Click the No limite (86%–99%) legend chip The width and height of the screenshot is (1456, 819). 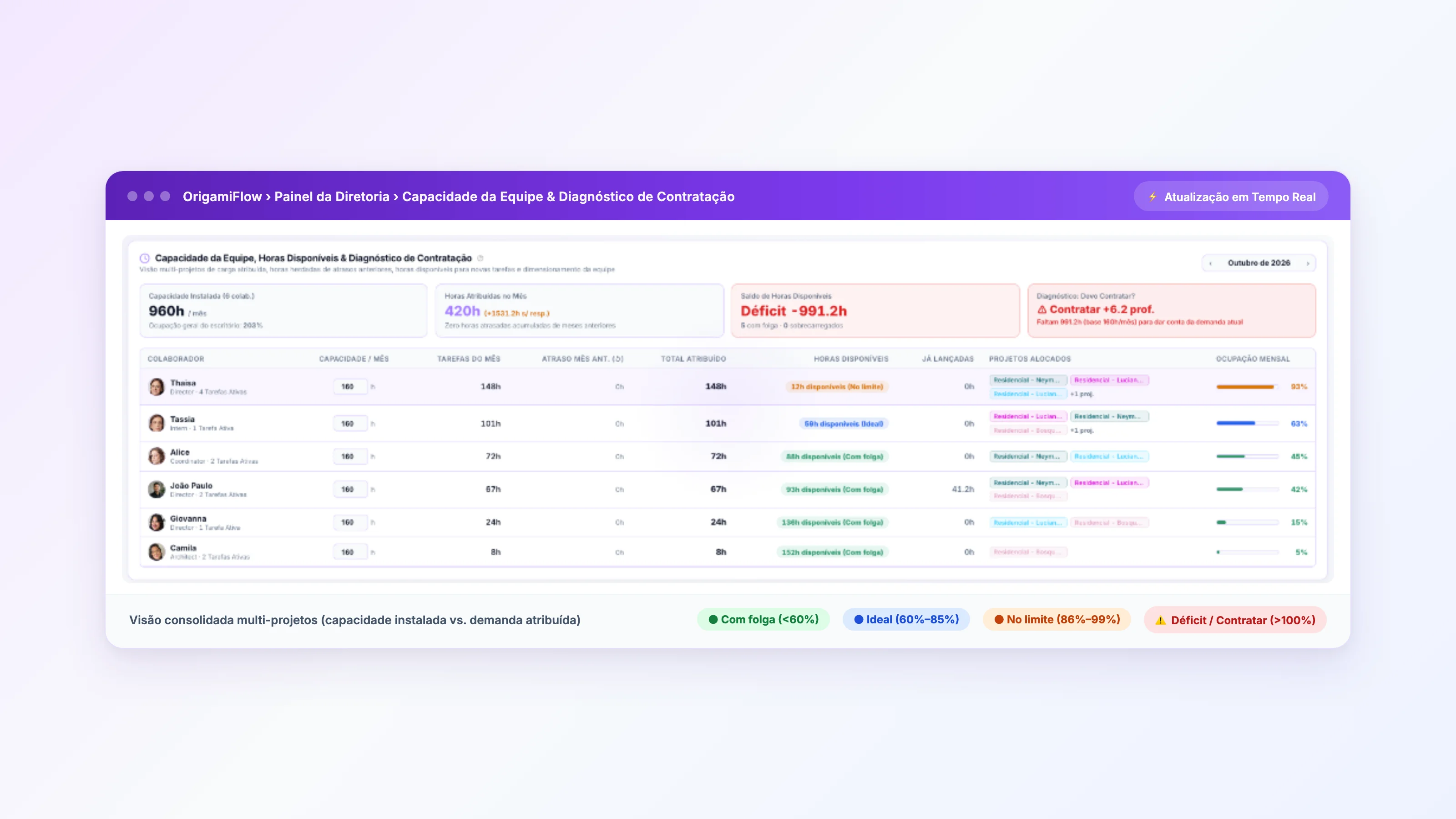1057,619
